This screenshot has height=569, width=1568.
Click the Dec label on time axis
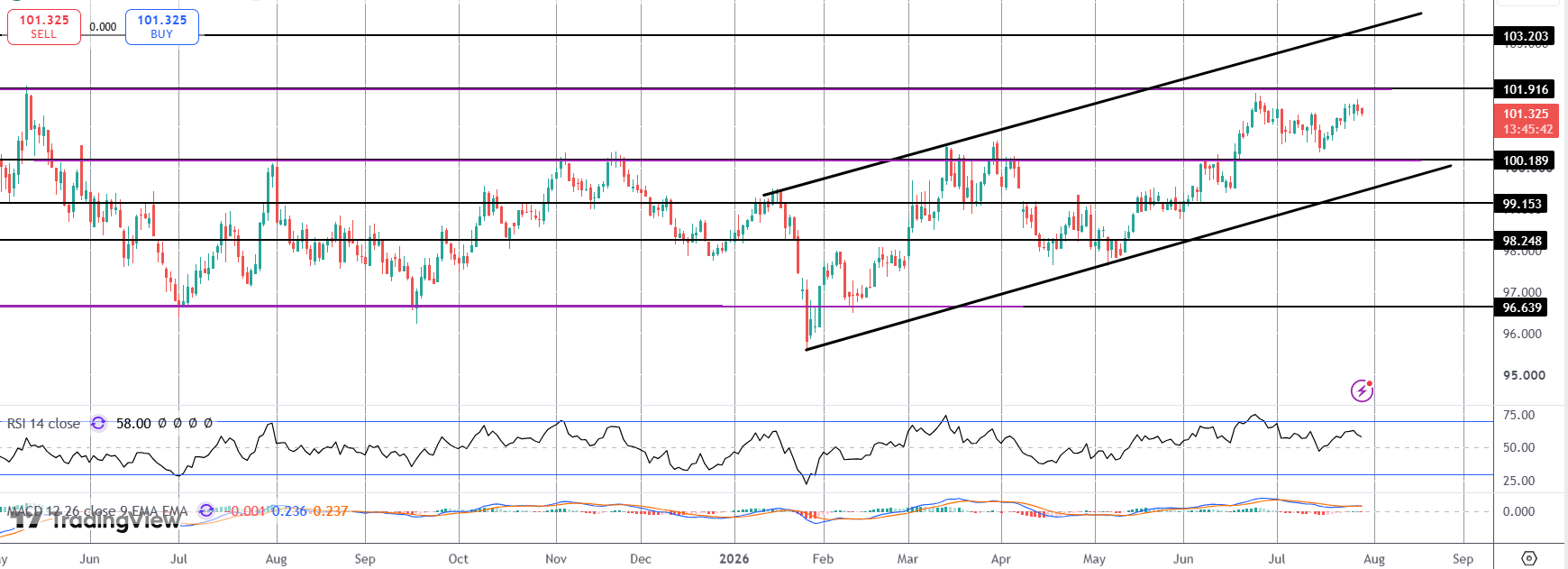(641, 558)
